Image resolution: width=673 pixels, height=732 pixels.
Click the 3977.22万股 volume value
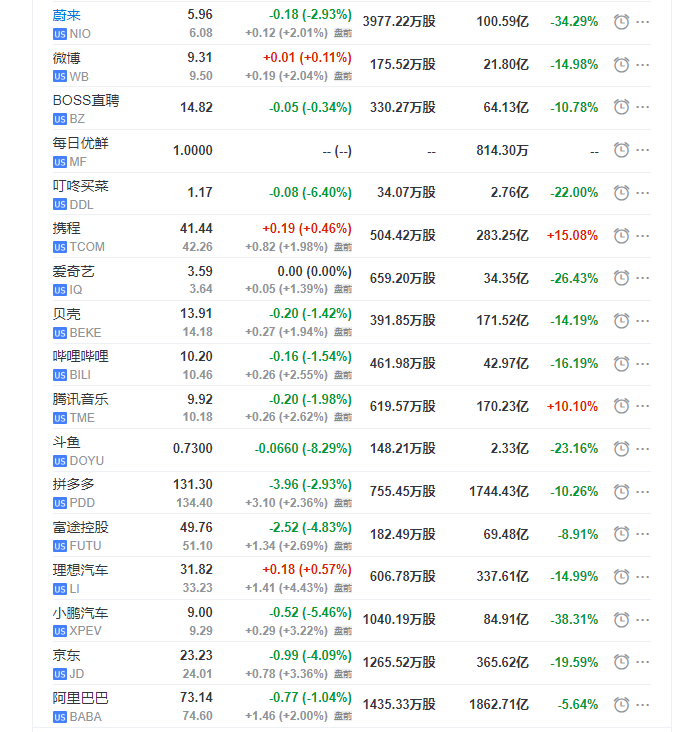pyautogui.click(x=399, y=21)
